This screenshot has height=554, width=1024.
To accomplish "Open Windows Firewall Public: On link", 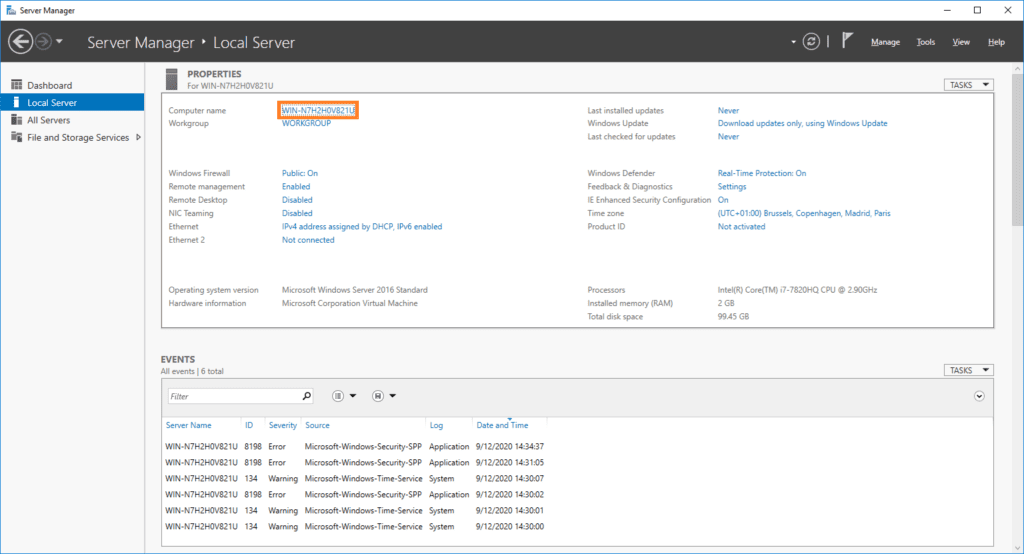I will pos(300,173).
